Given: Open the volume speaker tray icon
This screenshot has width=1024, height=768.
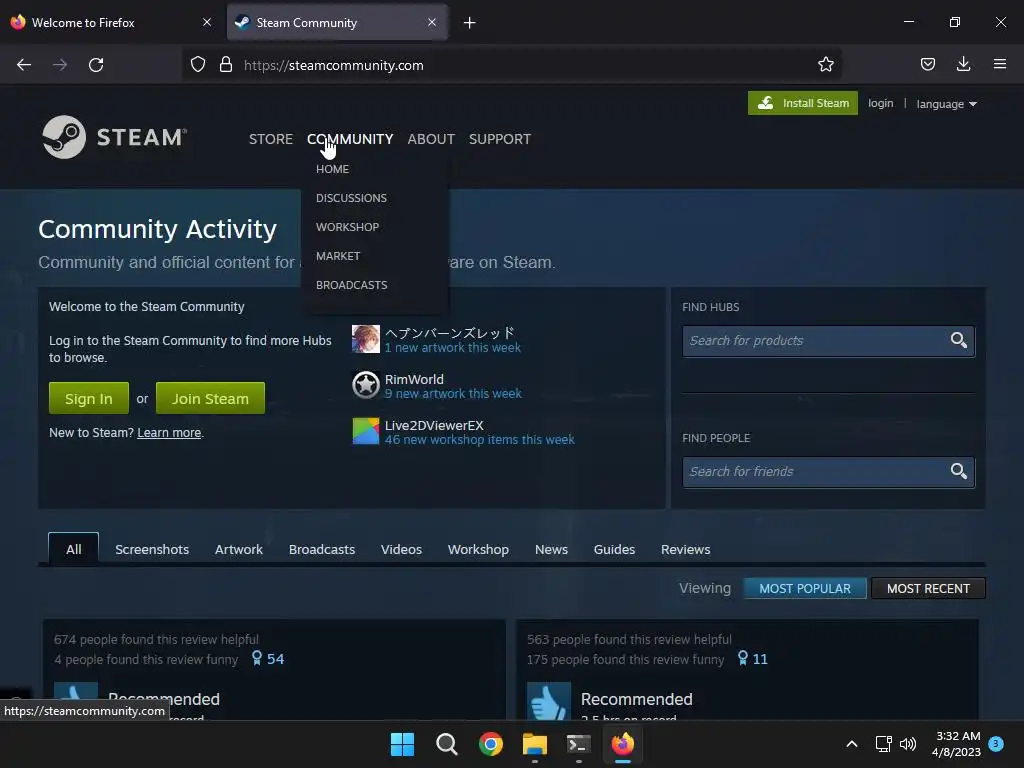Looking at the screenshot, I should (908, 744).
